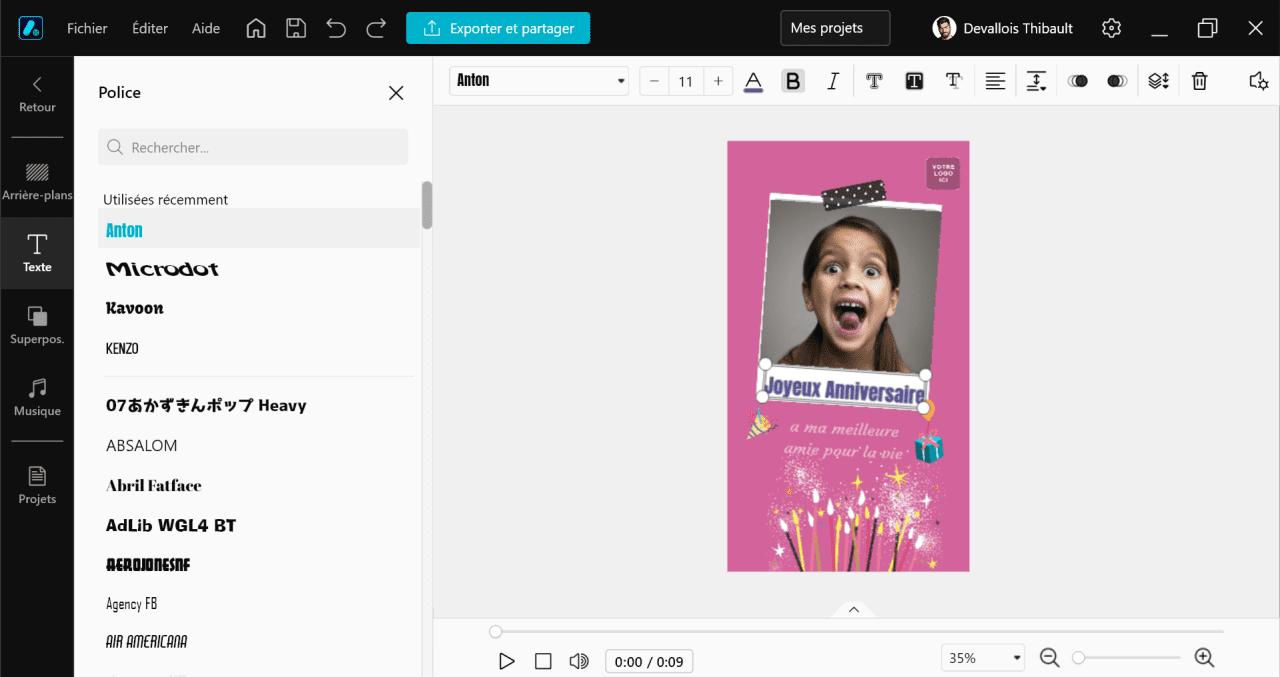Screen dimensions: 1280x677
Task: Open the Musique panel
Action: (37, 395)
